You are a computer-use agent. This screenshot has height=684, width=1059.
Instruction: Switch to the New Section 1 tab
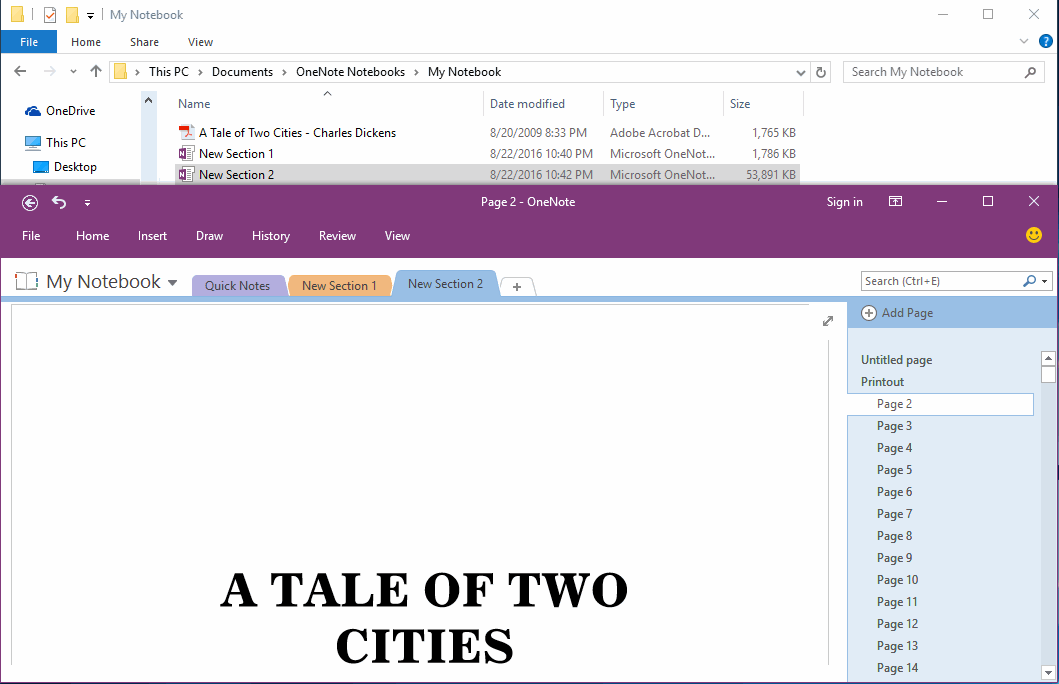coord(339,286)
